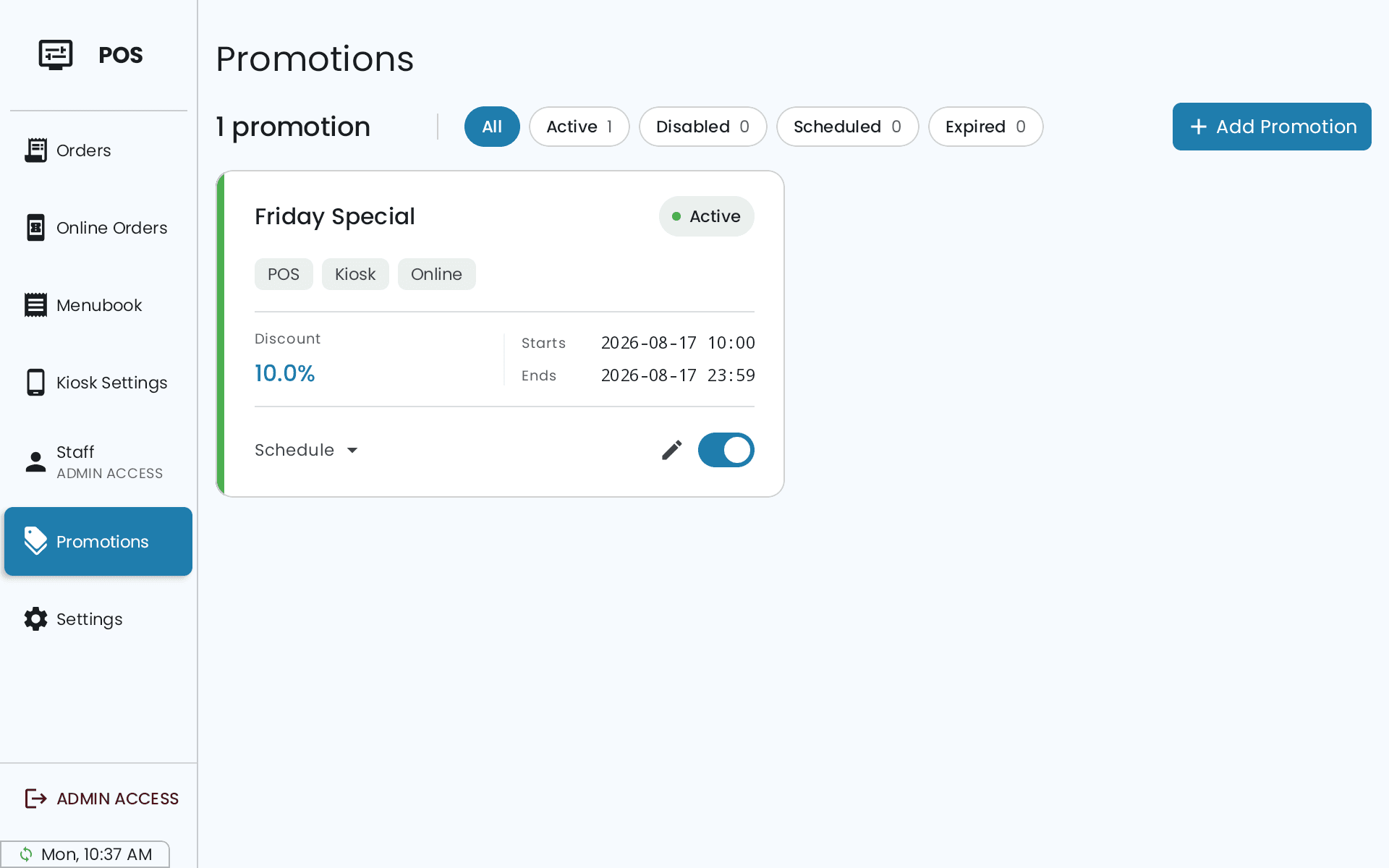
Task: Click the admin access logout icon
Action: coord(35,799)
